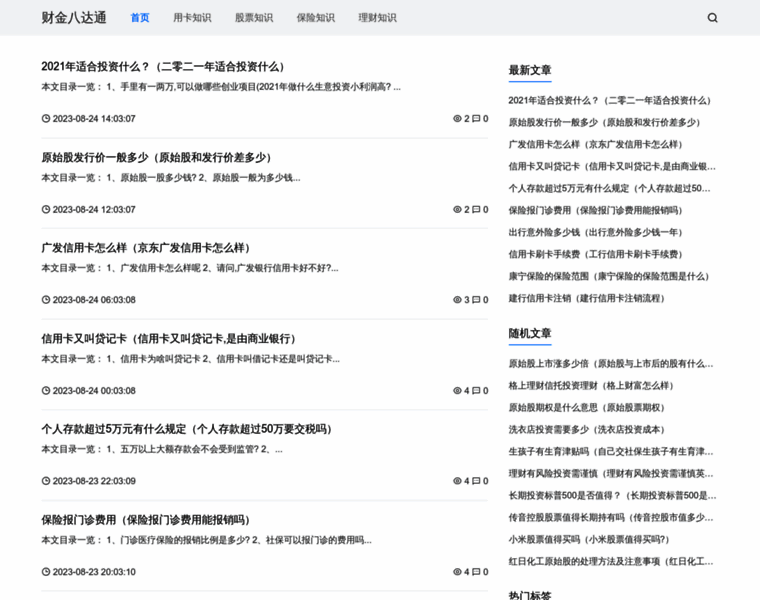Open the search icon in the header
Screen dimensions: 760x600
(712, 18)
